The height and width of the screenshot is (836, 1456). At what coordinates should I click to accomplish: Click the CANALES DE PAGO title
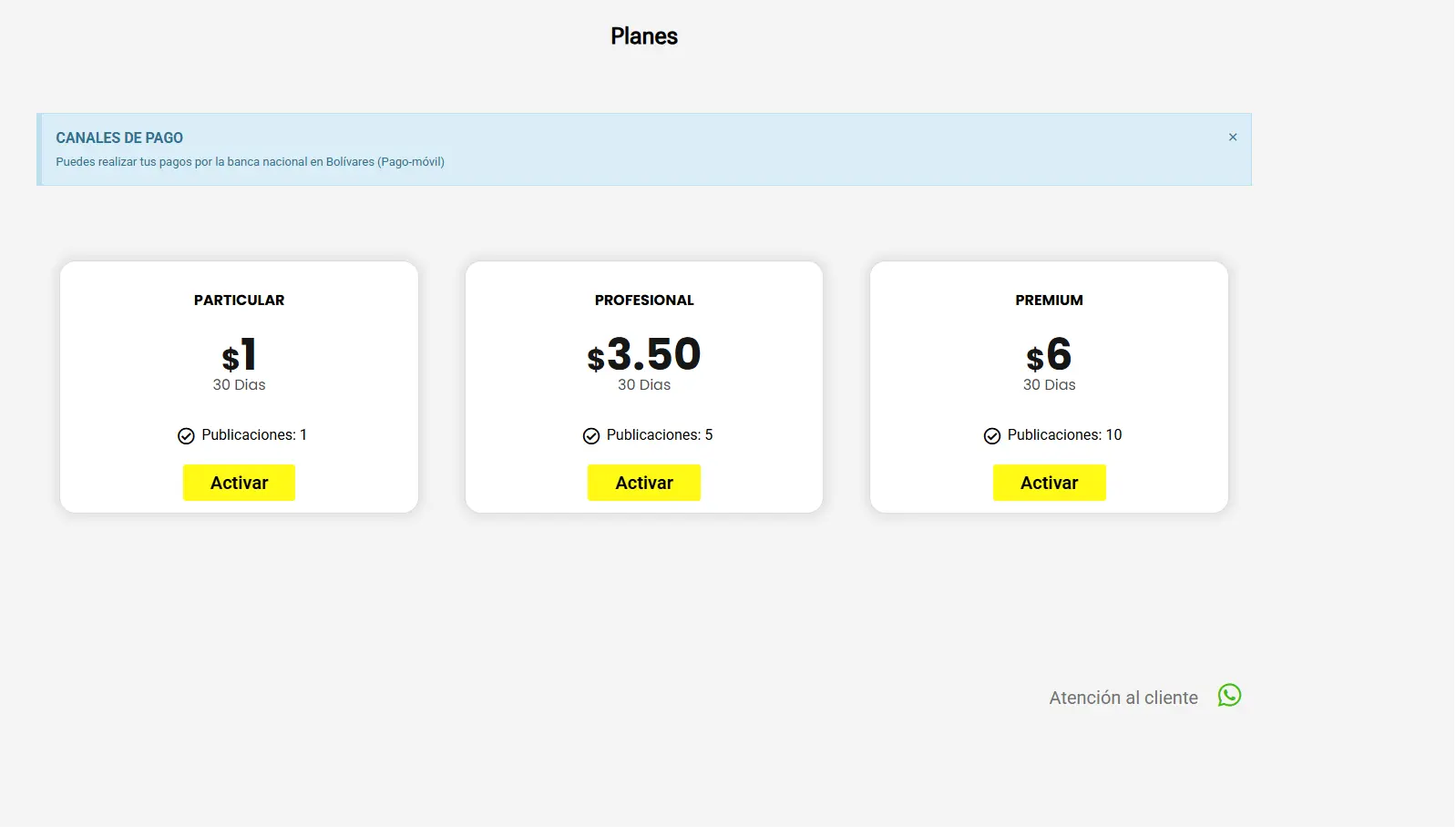119,138
